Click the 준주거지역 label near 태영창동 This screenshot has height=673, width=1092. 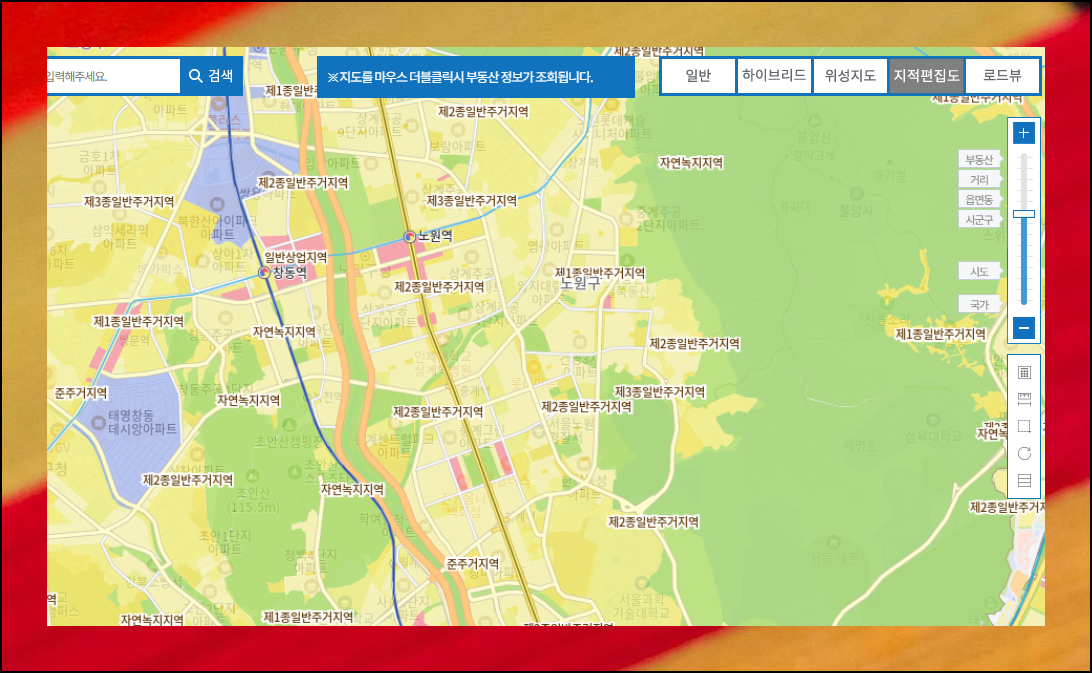point(81,393)
